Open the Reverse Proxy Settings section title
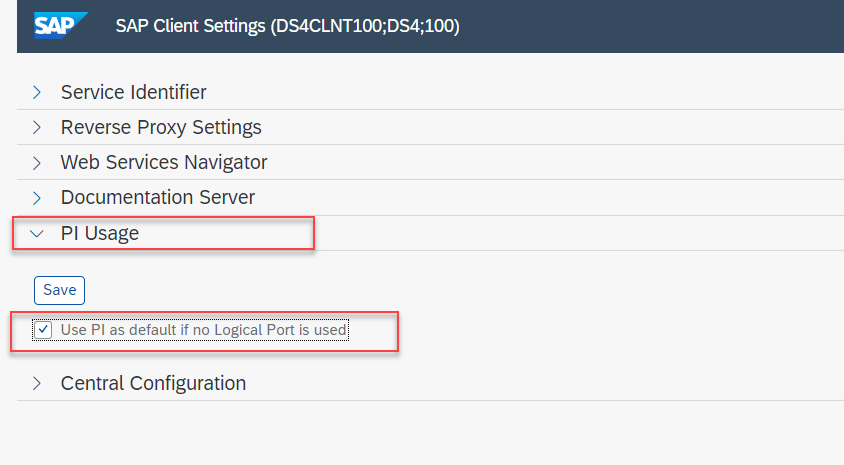Screen dimensions: 844x465 [x=161, y=128]
